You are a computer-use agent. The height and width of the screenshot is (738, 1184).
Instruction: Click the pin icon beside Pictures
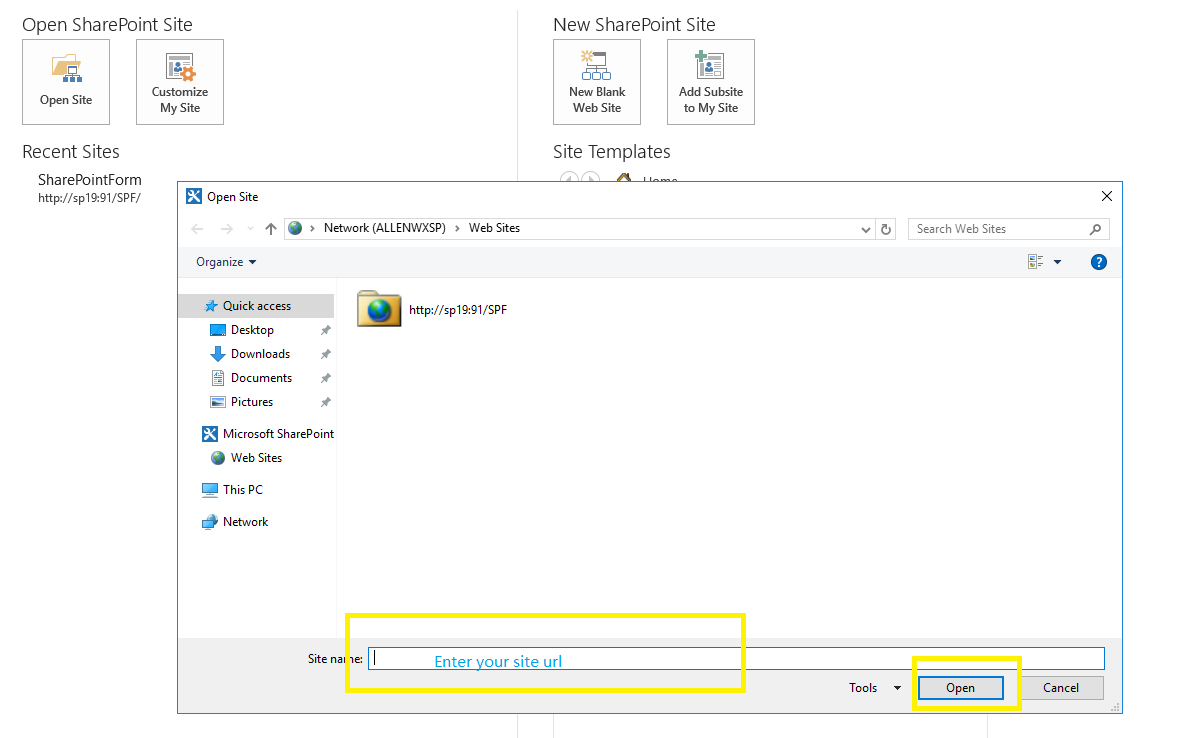325,403
